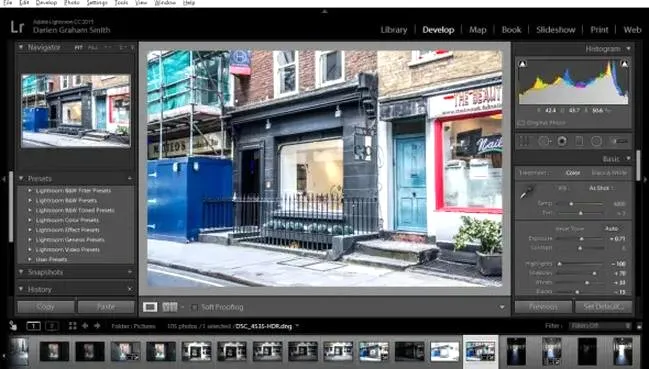Image resolution: width=649 pixels, height=369 pixels.
Task: Collapse the Presets panel
Action: [21, 178]
